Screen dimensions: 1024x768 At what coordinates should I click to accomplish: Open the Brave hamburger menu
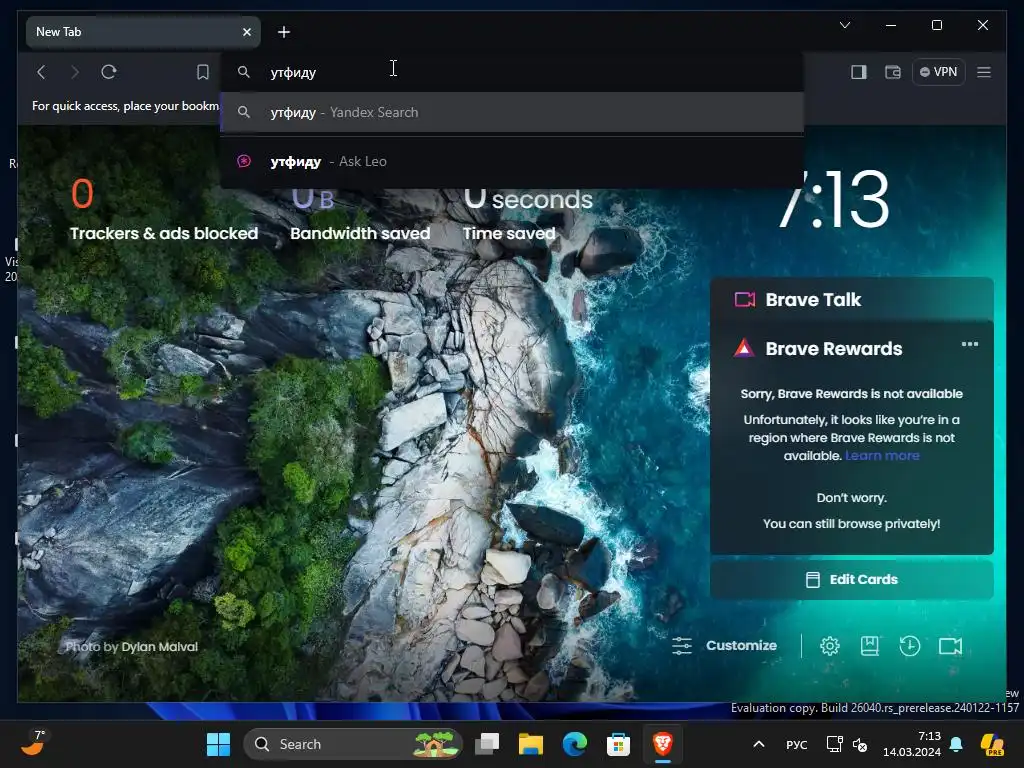984,72
